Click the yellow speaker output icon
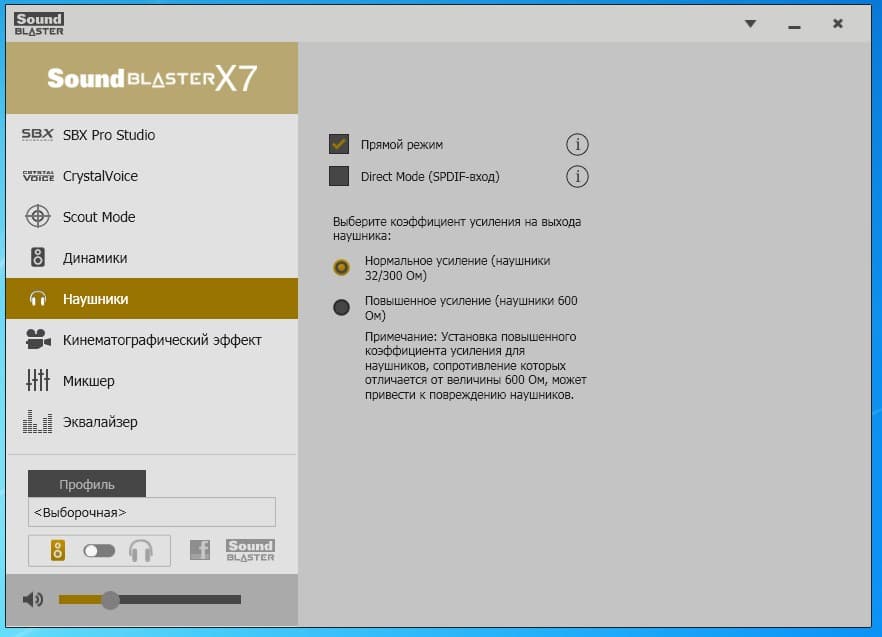This screenshot has width=882, height=637. tap(57, 550)
